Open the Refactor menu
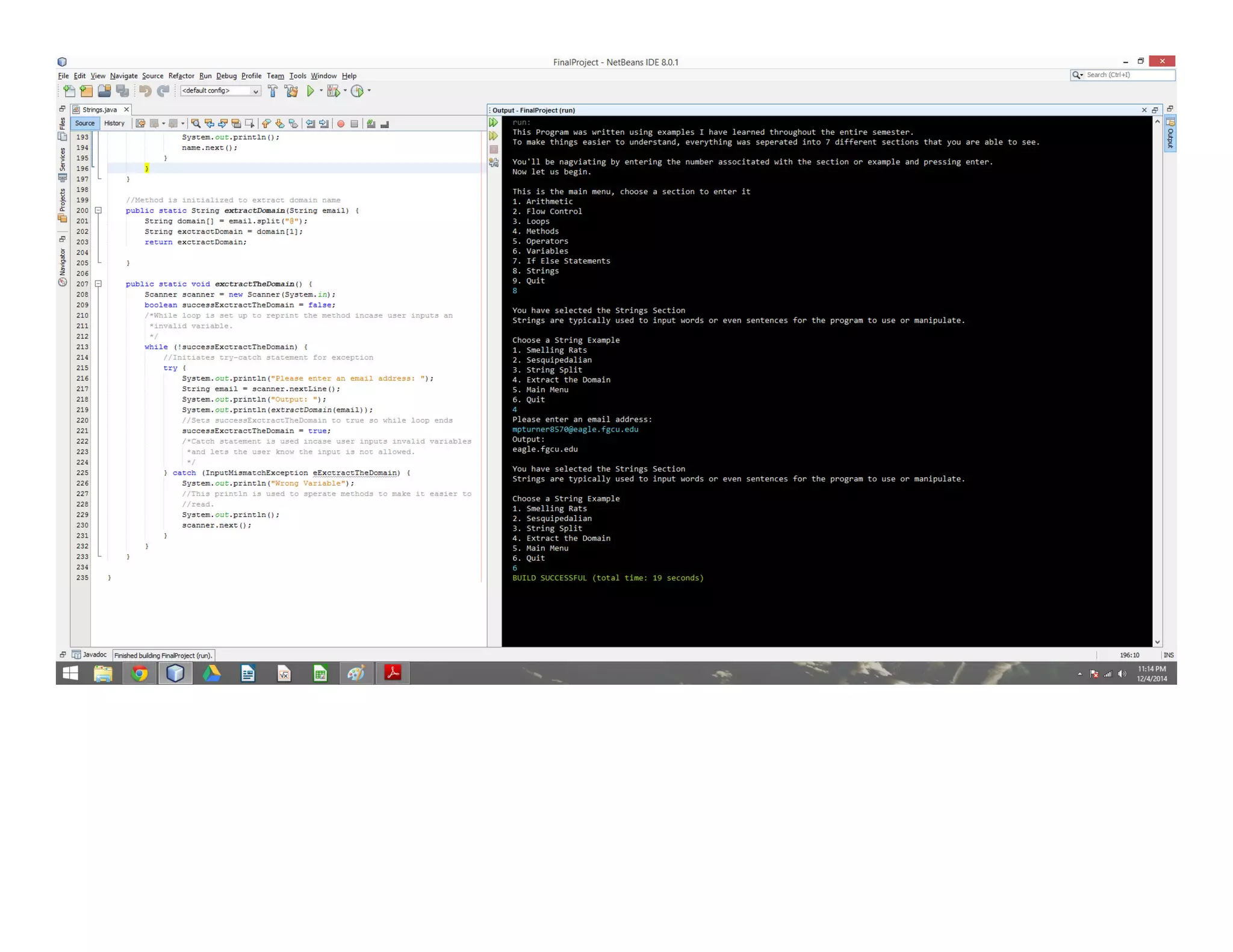Screen dimensions: 1233x952 click(181, 76)
